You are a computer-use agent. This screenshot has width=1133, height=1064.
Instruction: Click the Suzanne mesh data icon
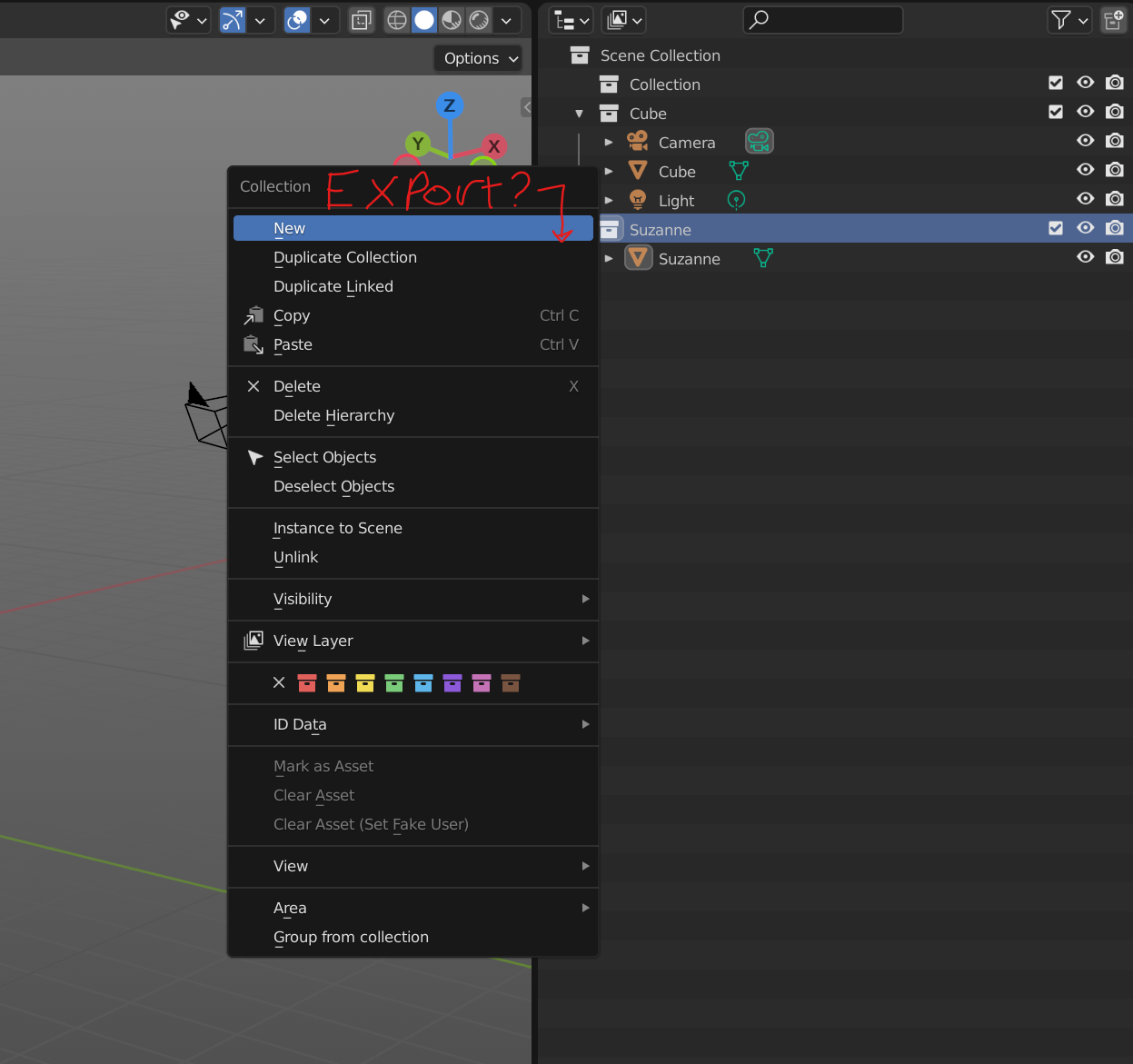pyautogui.click(x=763, y=258)
